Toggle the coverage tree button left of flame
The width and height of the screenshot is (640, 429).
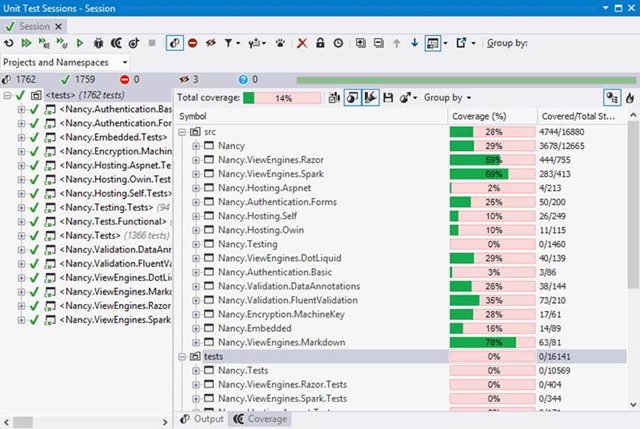point(612,98)
